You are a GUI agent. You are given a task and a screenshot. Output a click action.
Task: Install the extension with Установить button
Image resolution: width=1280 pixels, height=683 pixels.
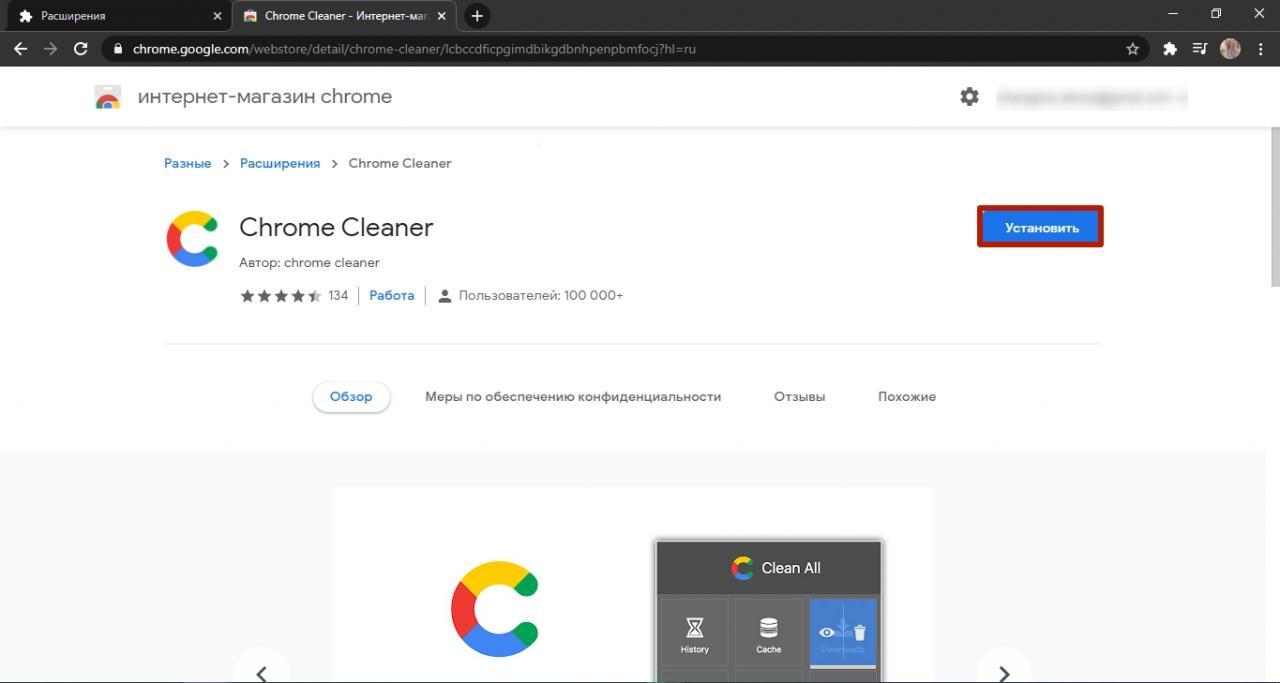[1041, 228]
